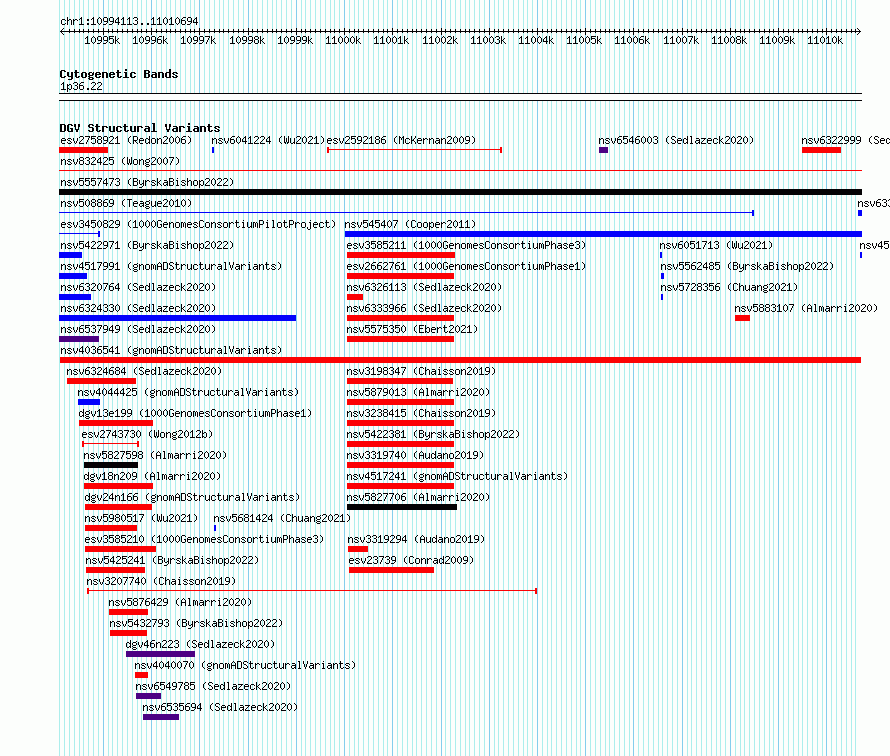Select nsv4036541 (gnomADStructuralVariants) label
The height and width of the screenshot is (756, 890).
coord(171,350)
